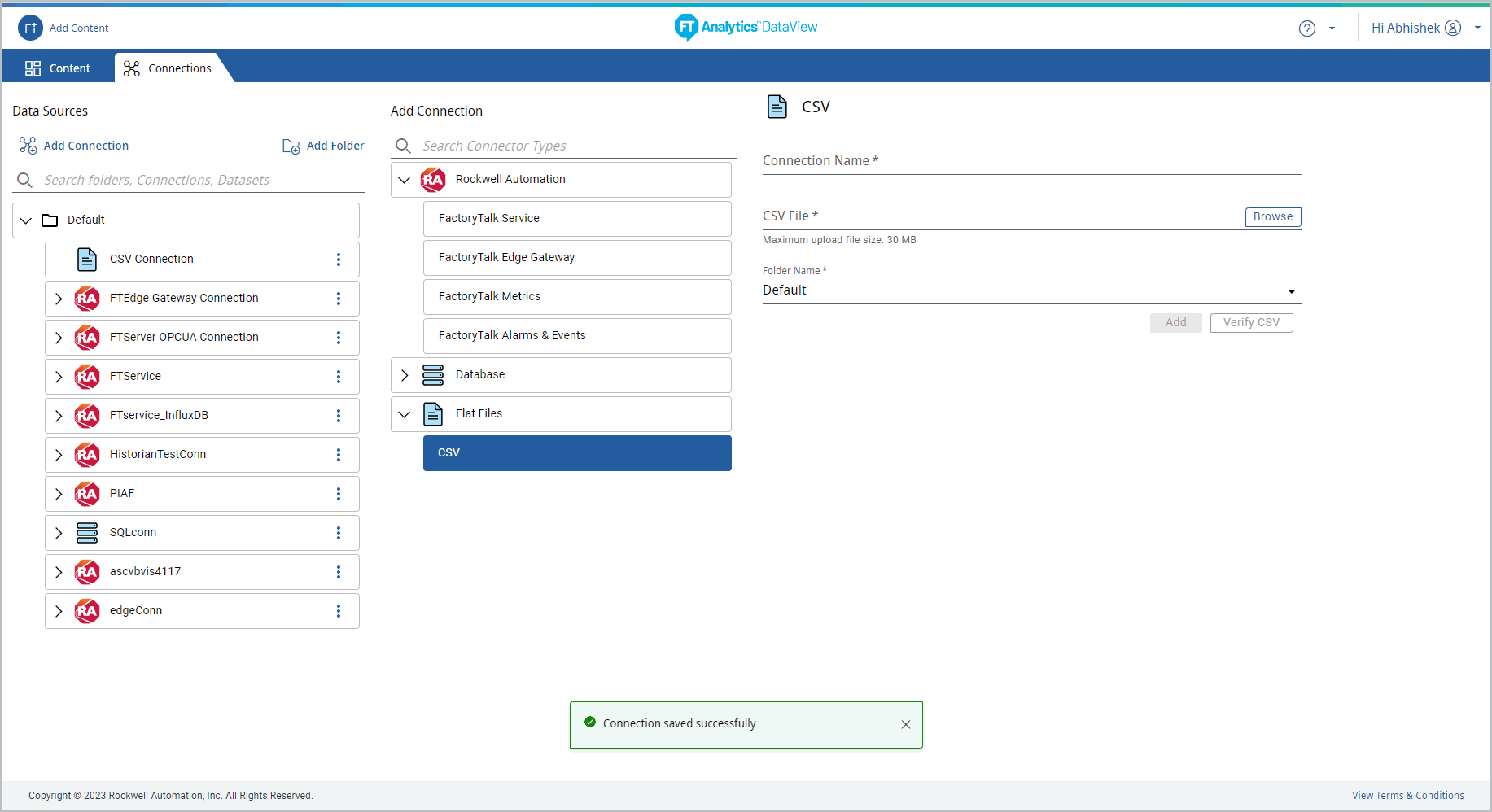Click the CSV Connection file icon

[87, 260]
